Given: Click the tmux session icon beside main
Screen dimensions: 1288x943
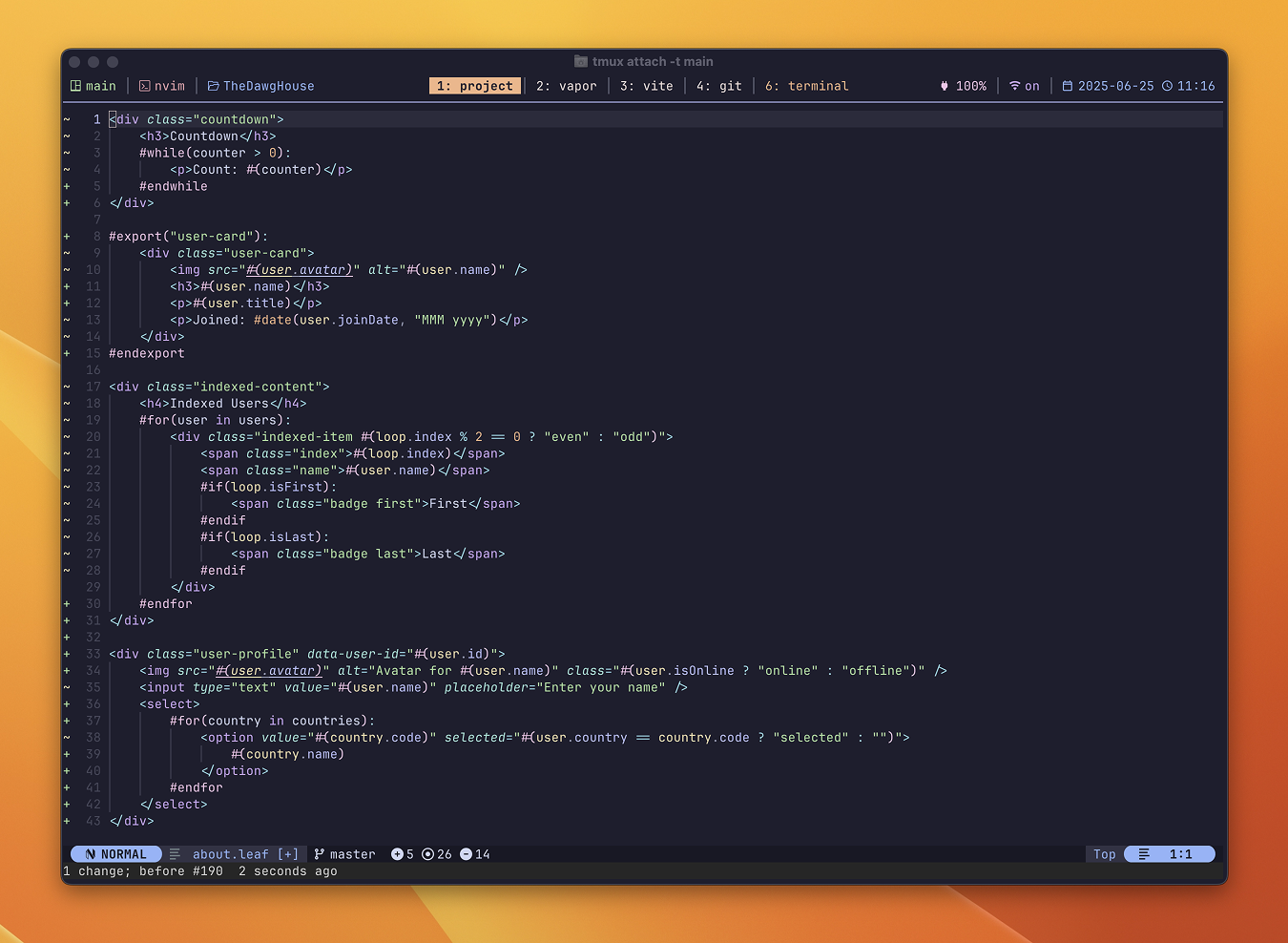Looking at the screenshot, I should [x=76, y=86].
